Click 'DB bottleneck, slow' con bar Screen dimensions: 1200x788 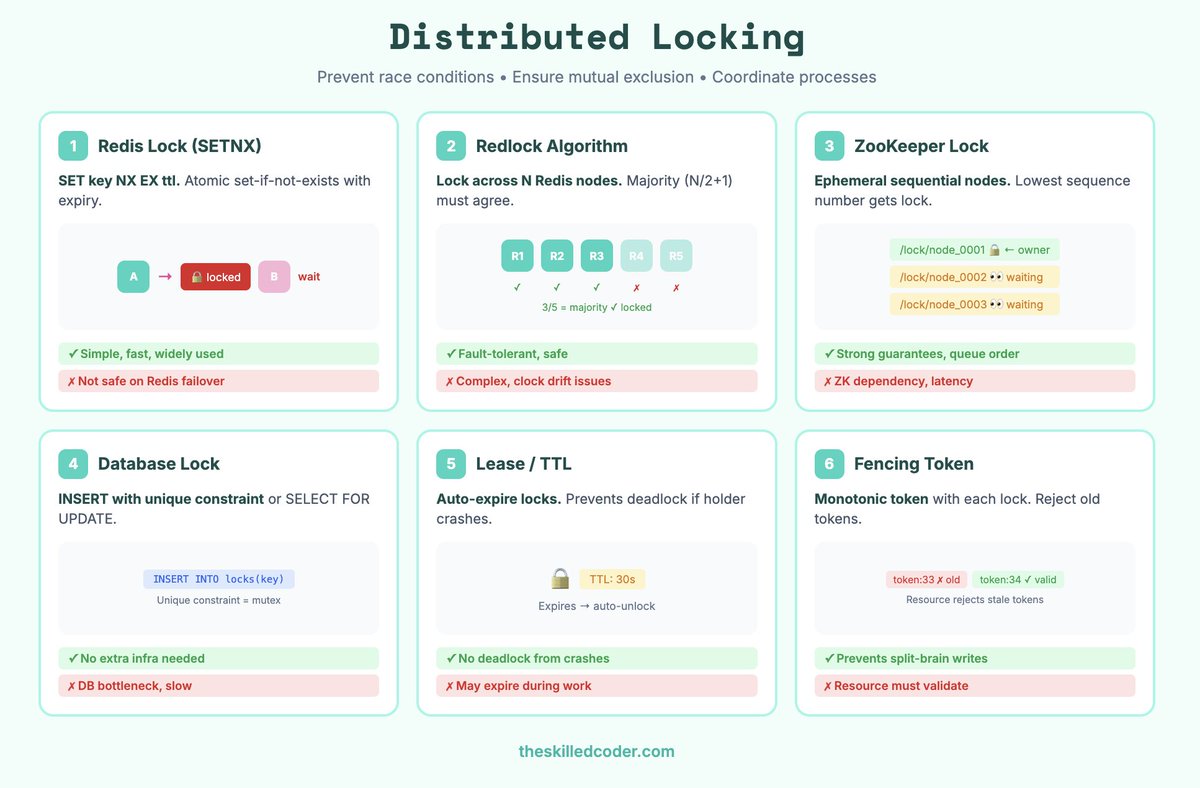219,685
